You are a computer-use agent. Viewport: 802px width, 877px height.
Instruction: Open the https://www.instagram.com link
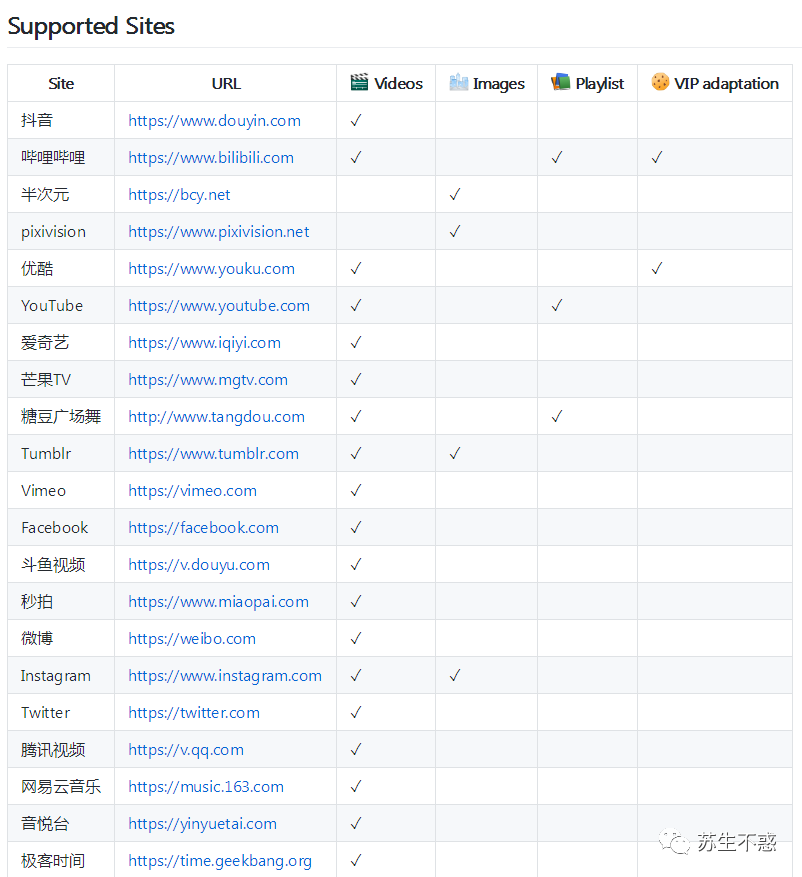[x=225, y=675]
